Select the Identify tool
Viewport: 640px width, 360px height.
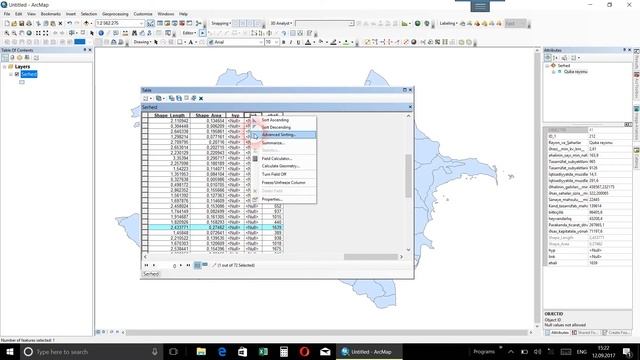click(101, 33)
